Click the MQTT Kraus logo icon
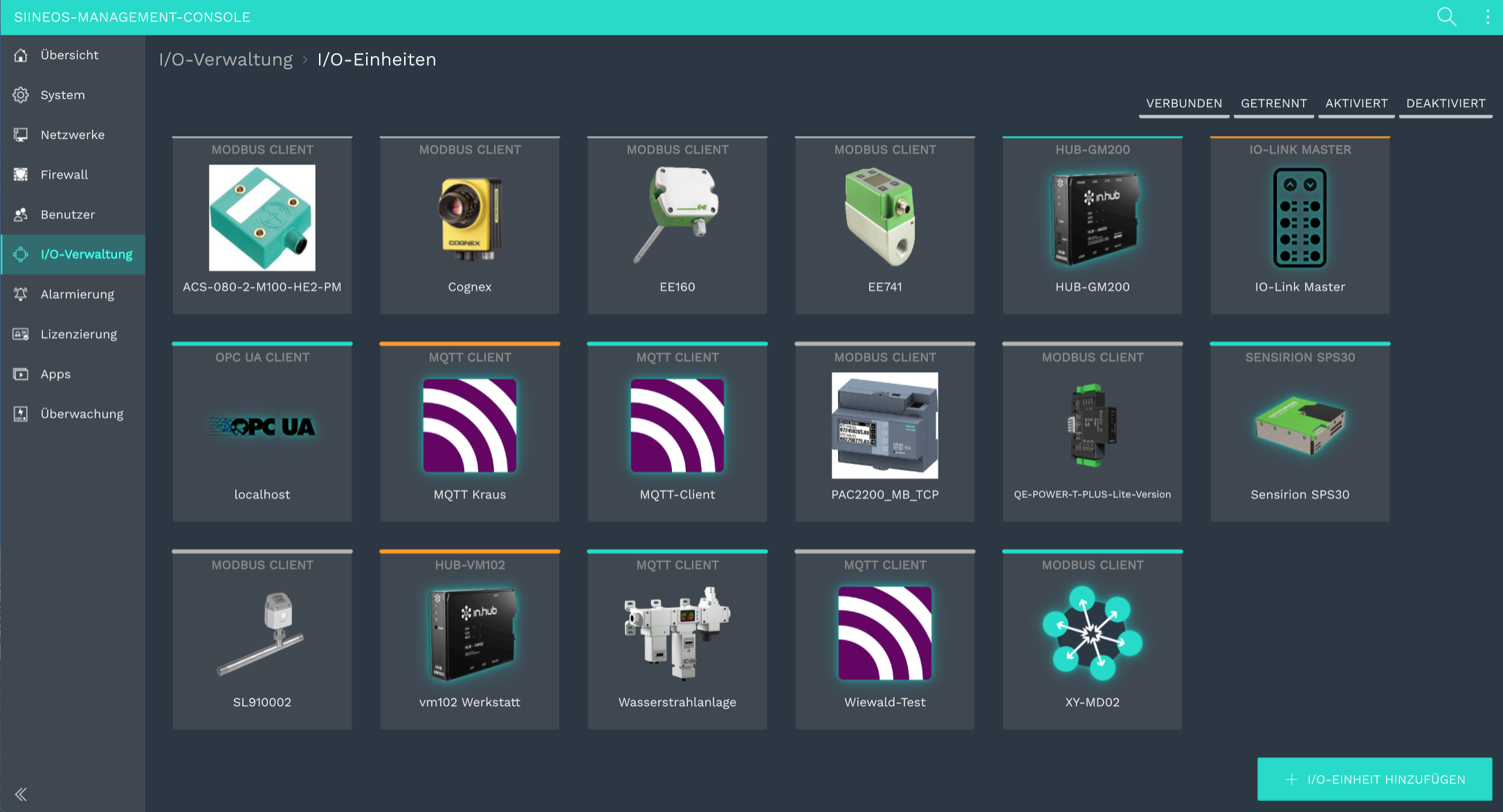The image size is (1503, 812). tap(470, 425)
